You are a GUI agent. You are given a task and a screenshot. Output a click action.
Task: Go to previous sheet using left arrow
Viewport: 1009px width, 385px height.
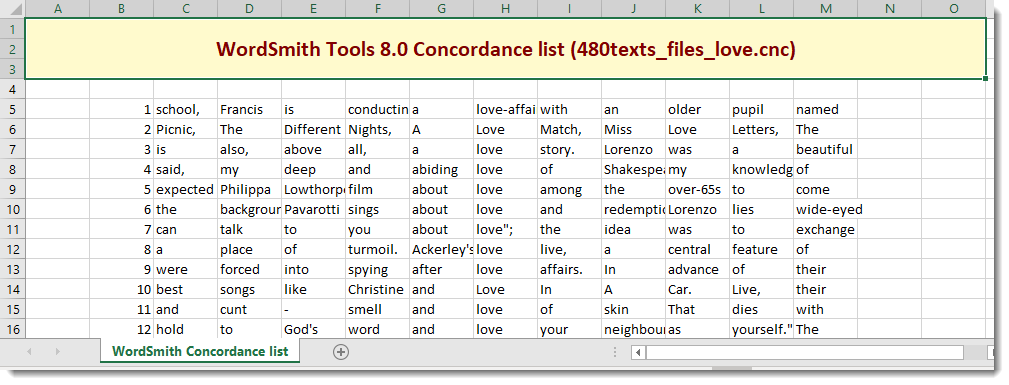(29, 352)
